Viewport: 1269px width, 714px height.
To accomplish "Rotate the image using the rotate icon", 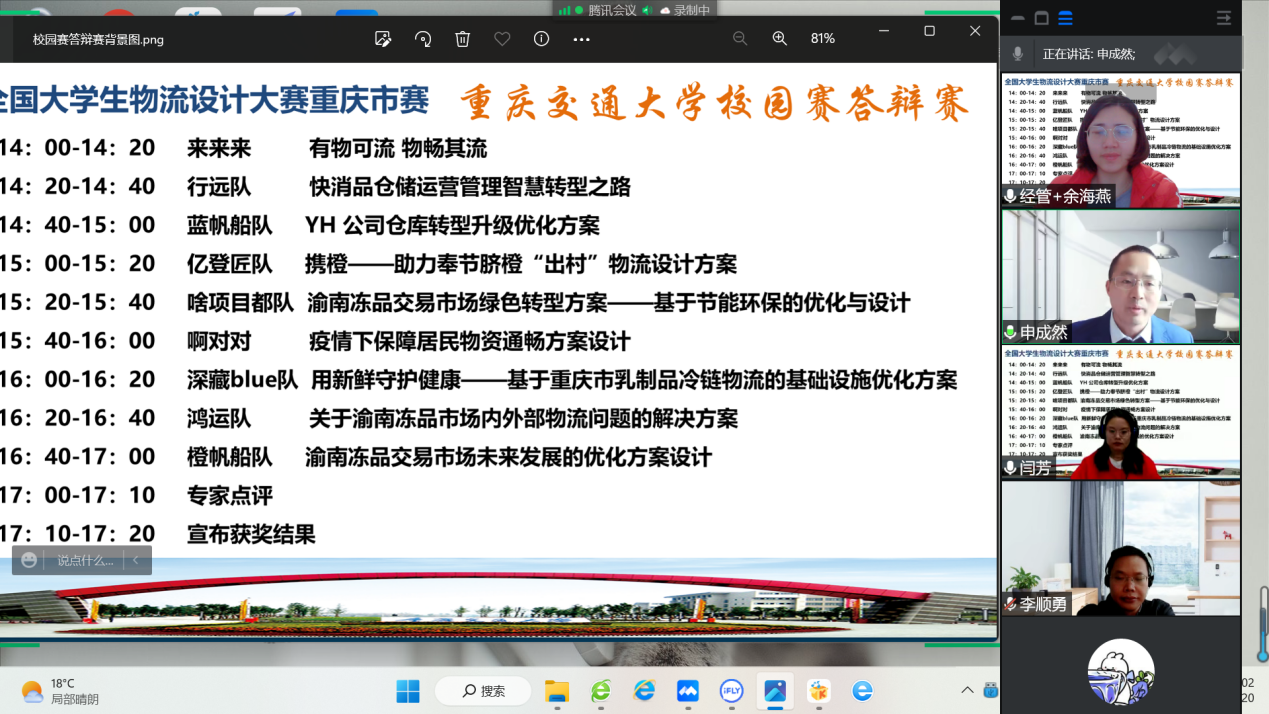I will pos(423,39).
